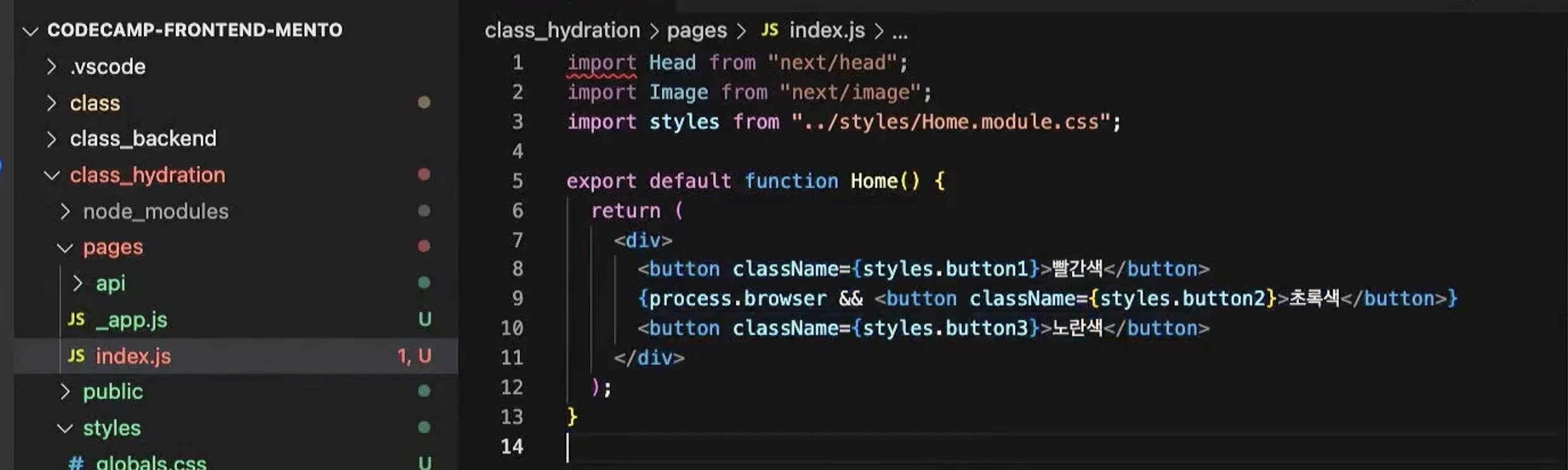The image size is (1568, 470).
Task: Expand the class_backend folder chevron
Action: point(52,139)
